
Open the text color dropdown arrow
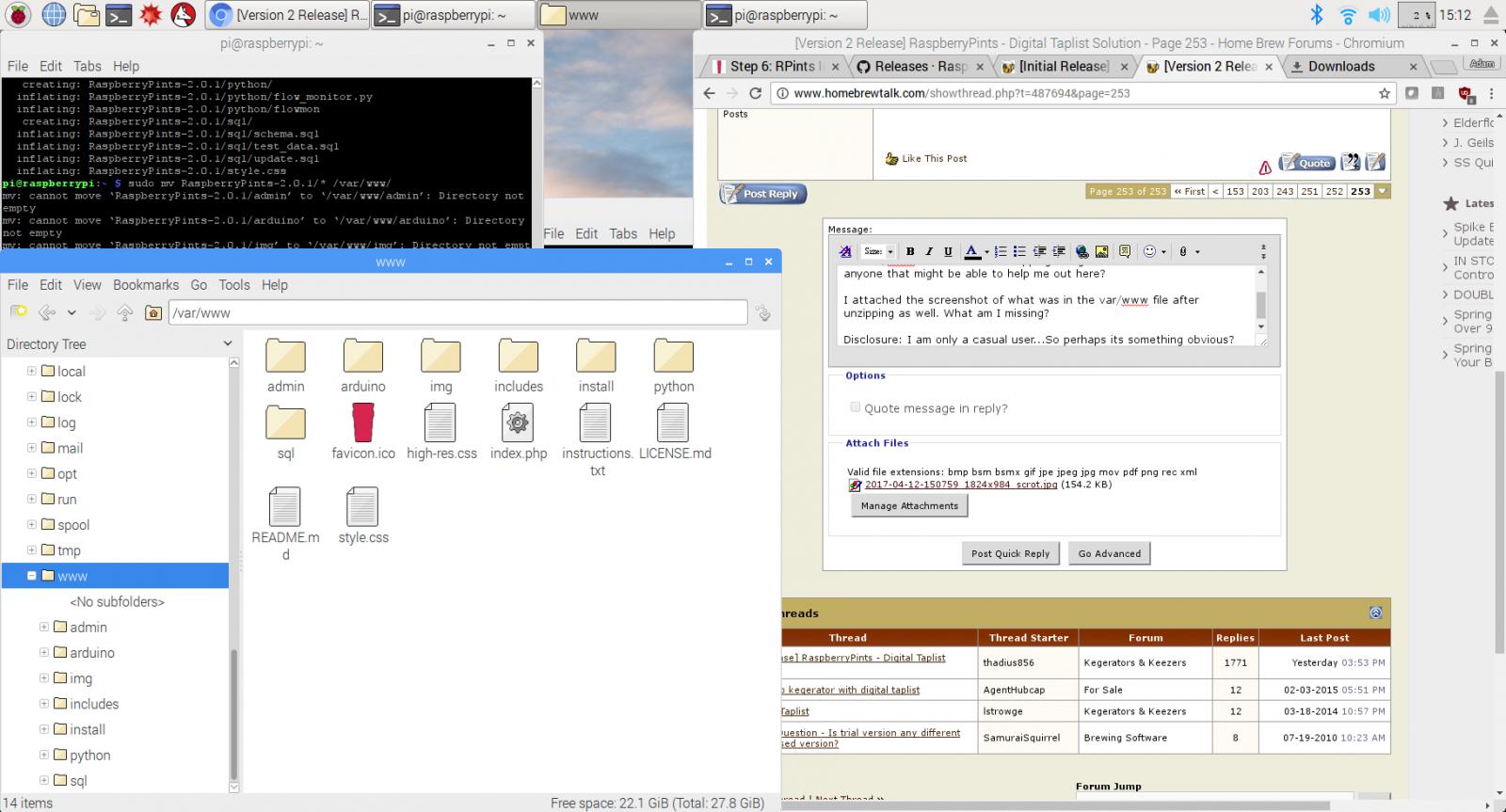coord(985,252)
